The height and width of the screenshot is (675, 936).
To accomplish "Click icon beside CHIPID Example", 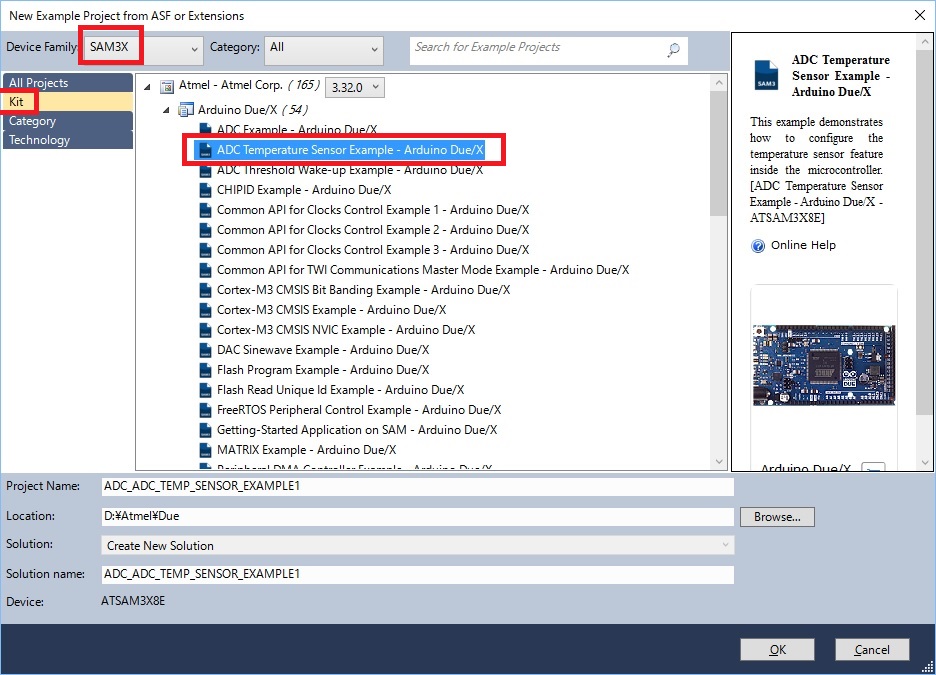I will (x=205, y=190).
